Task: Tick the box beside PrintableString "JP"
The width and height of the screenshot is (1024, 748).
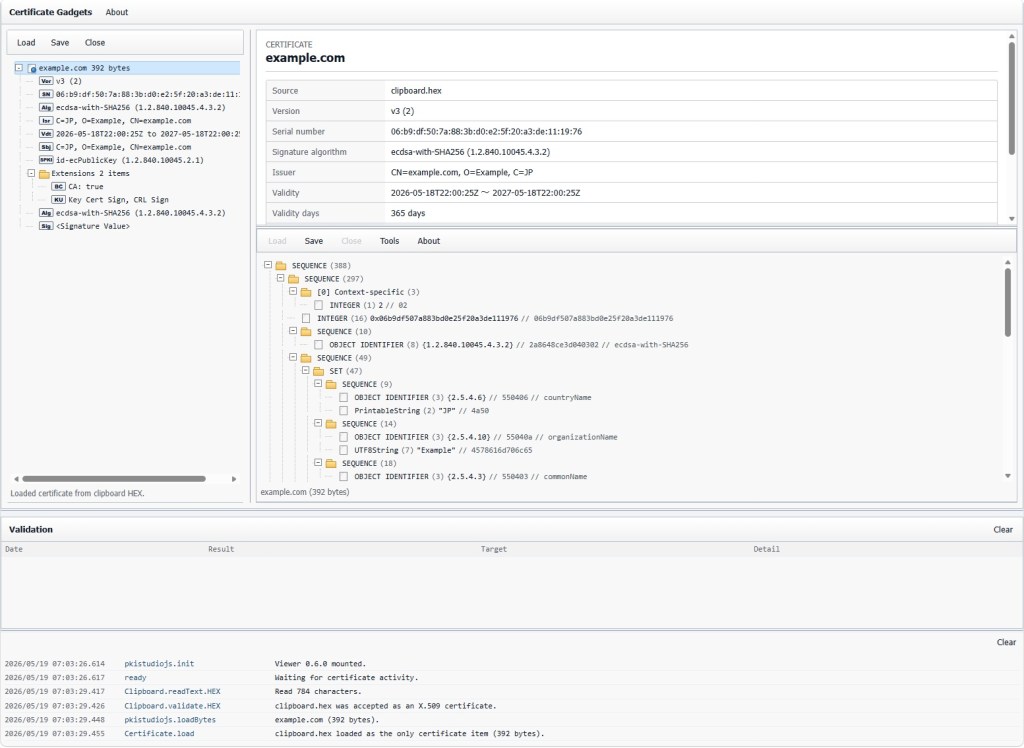Action: click(x=344, y=411)
